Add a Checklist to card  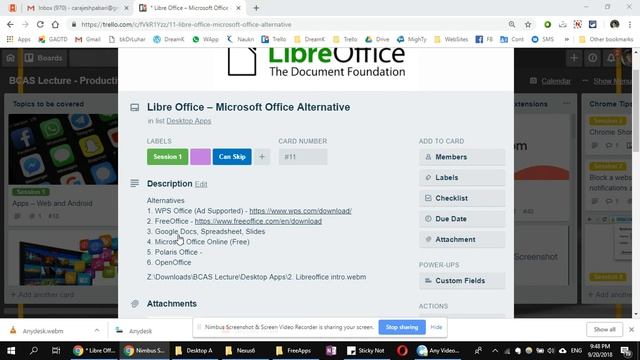coord(462,198)
